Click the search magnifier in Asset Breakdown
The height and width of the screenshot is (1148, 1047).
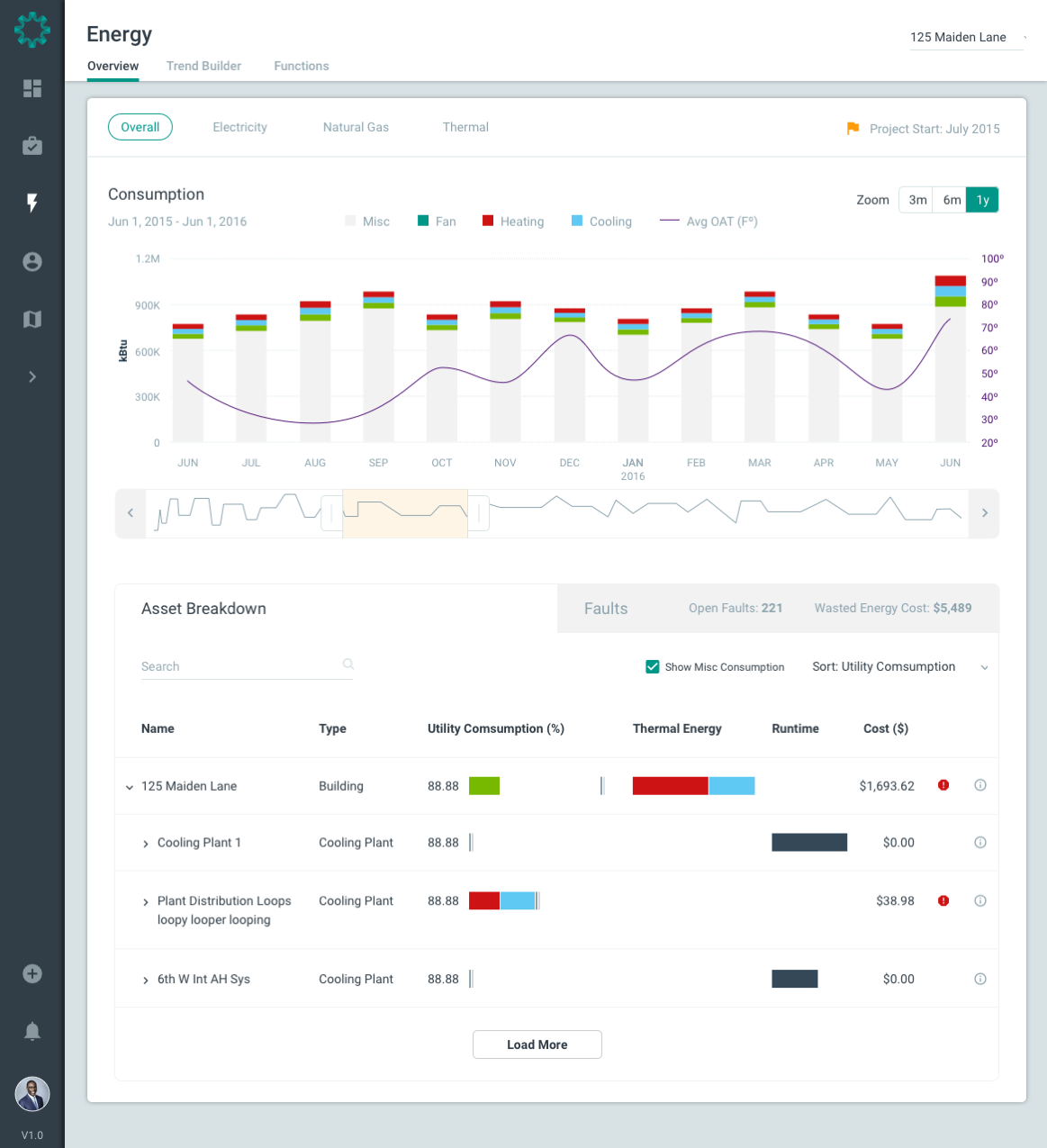(347, 664)
